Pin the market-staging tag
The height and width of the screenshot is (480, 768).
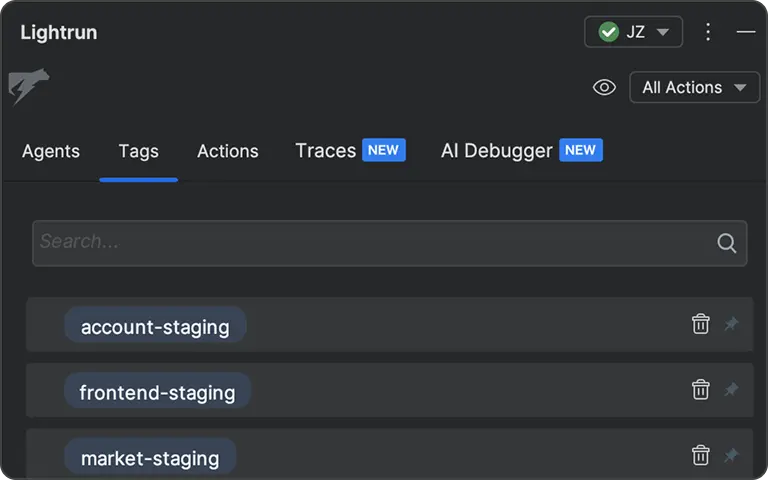point(731,456)
